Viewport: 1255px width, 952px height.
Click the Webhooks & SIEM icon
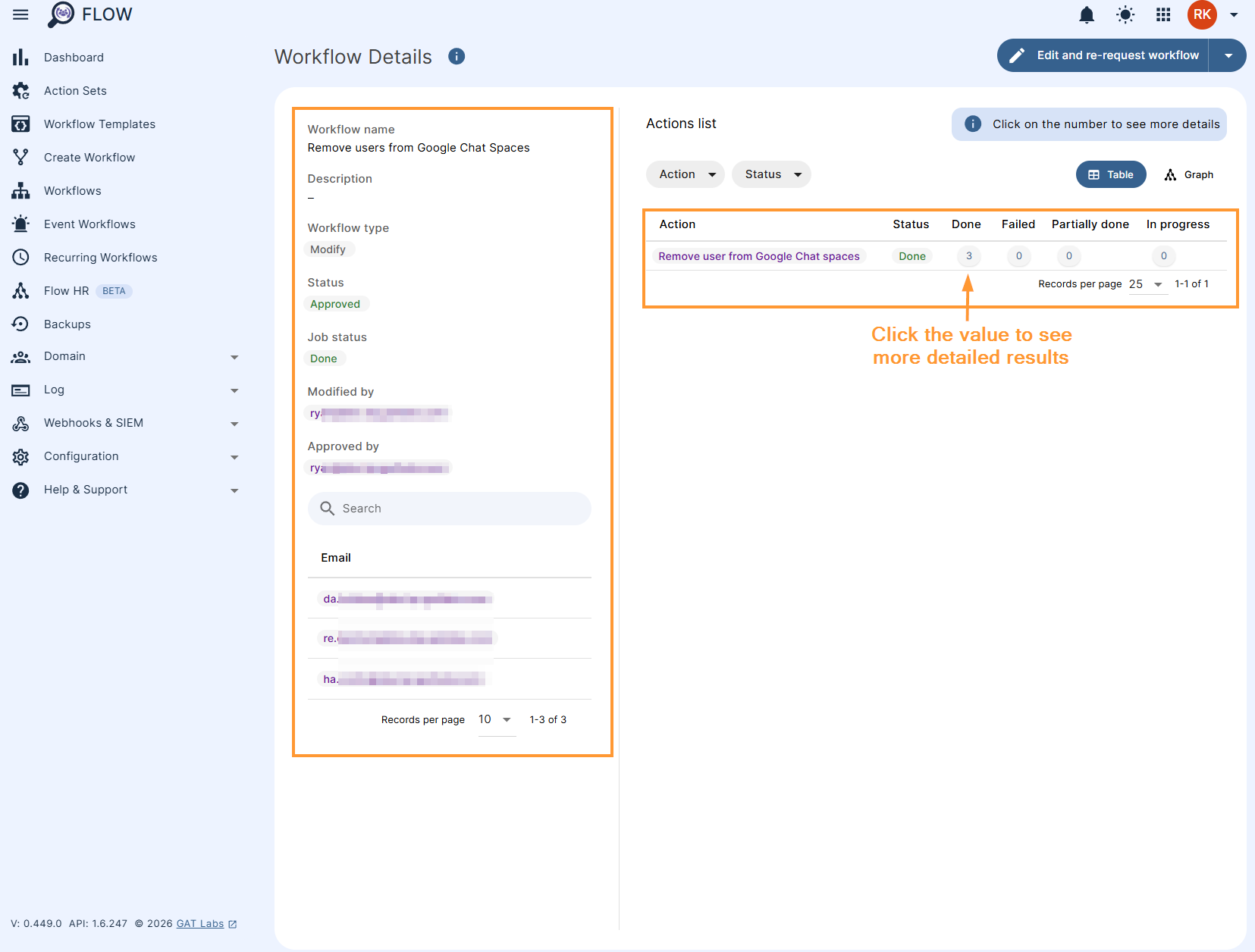[20, 424]
